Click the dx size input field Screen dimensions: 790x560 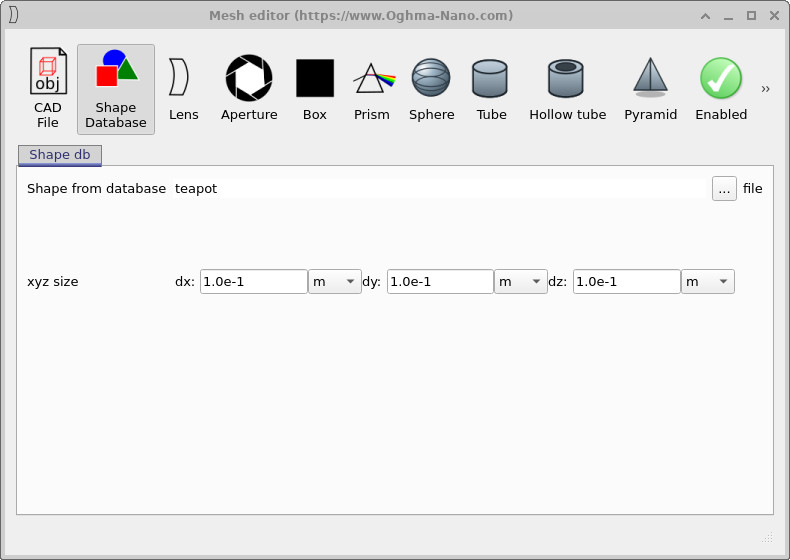[253, 282]
